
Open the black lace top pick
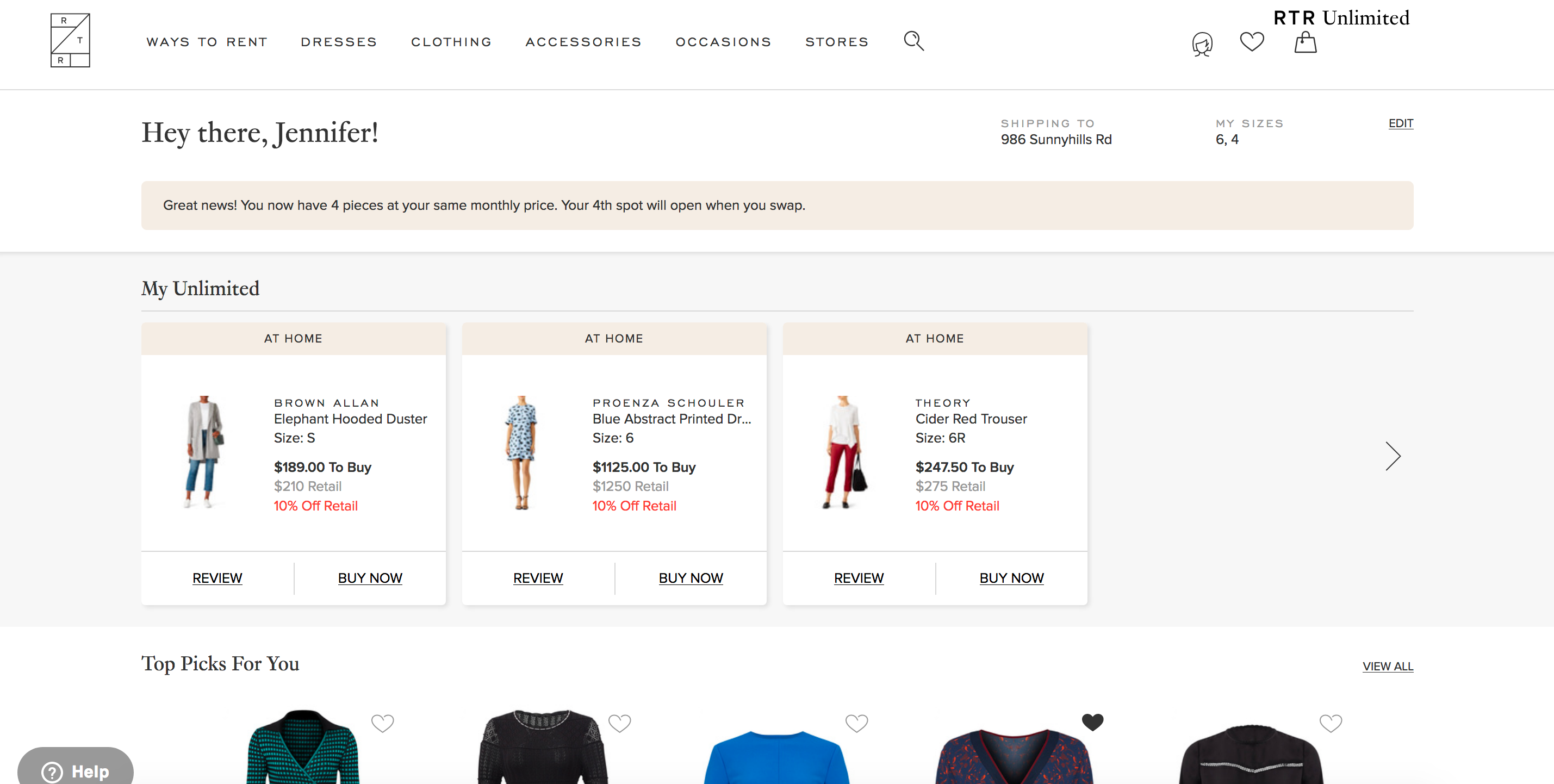(x=543, y=746)
